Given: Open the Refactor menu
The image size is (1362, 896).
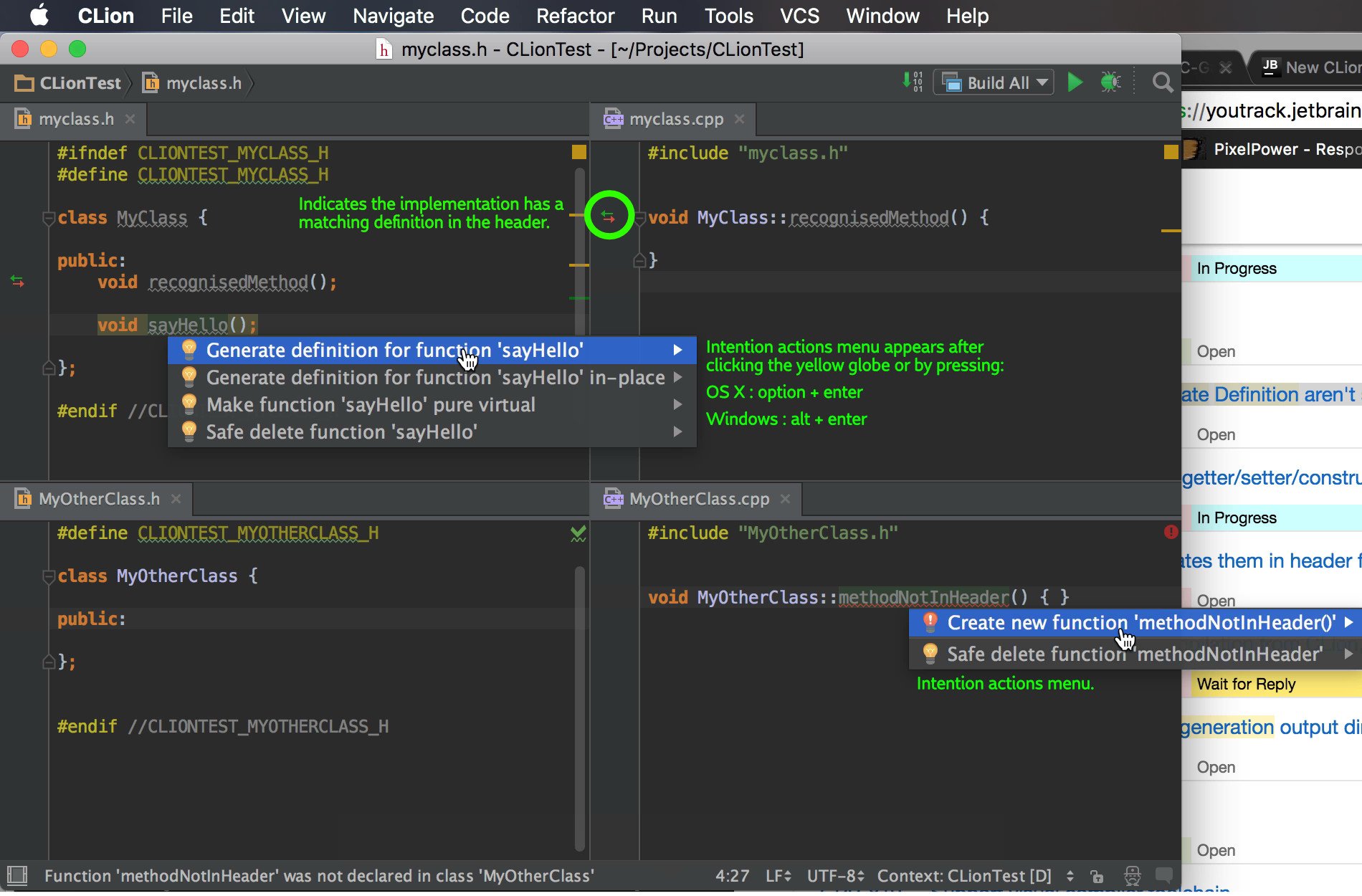Looking at the screenshot, I should 575,16.
